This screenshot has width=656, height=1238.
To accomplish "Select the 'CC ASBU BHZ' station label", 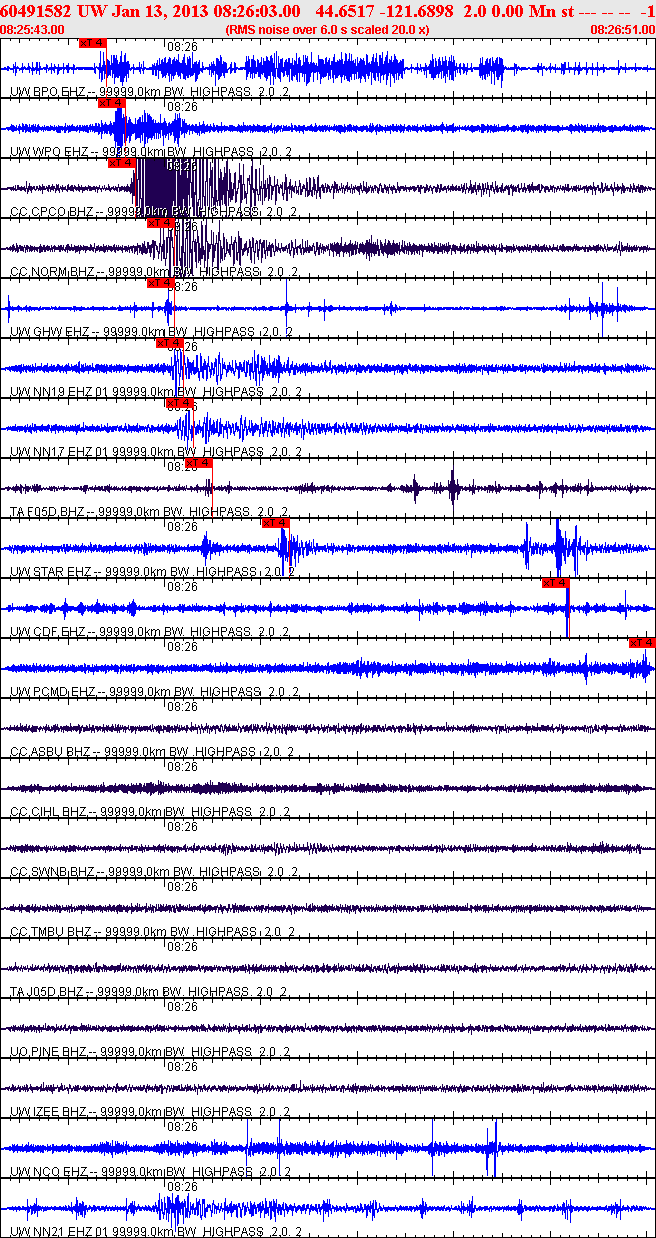I will (51, 752).
